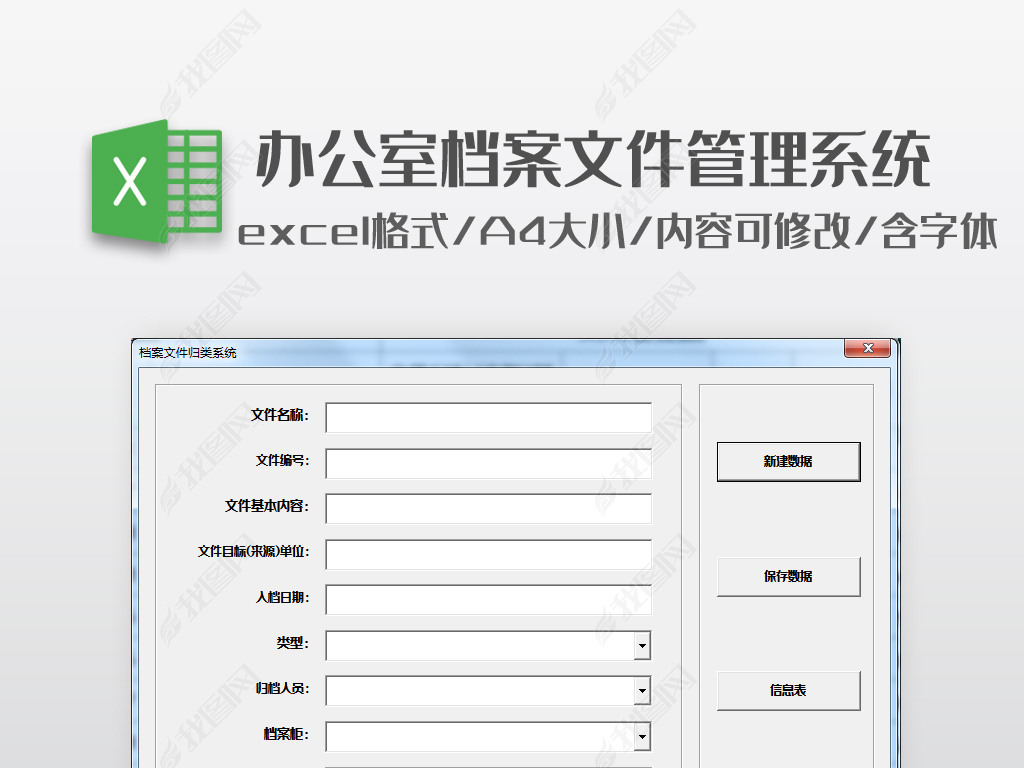Open the 归档人员 dropdown arrow
The width and height of the screenshot is (1024, 768).
(x=643, y=691)
